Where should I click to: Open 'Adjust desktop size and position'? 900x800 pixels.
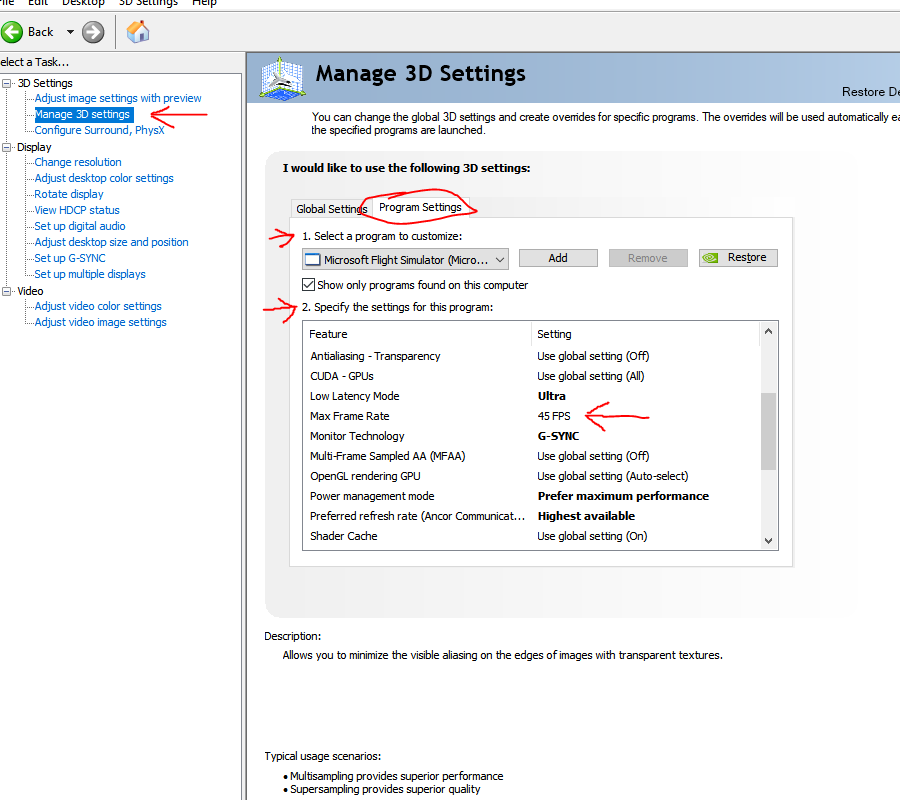(x=111, y=243)
